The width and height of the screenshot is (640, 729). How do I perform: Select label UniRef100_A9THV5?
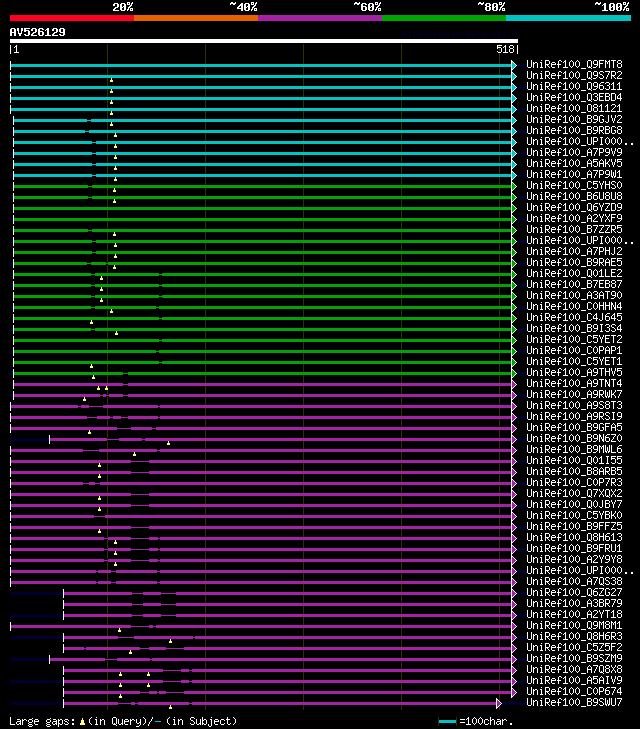pos(574,372)
